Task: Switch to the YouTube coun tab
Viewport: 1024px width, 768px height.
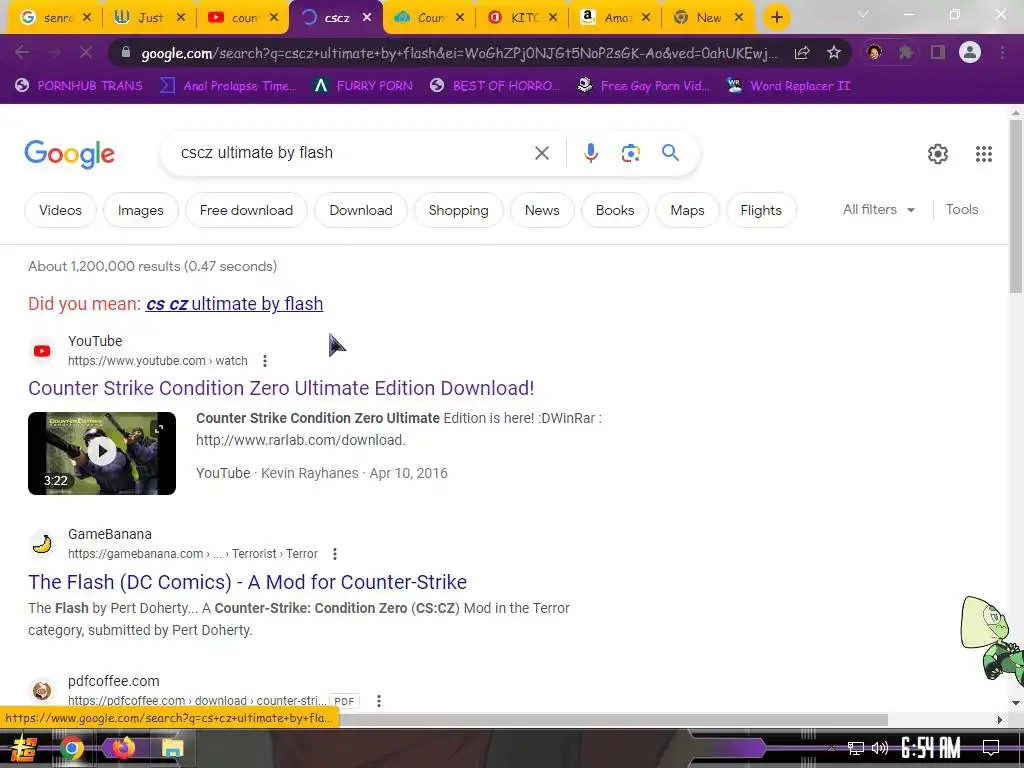Action: (x=243, y=18)
